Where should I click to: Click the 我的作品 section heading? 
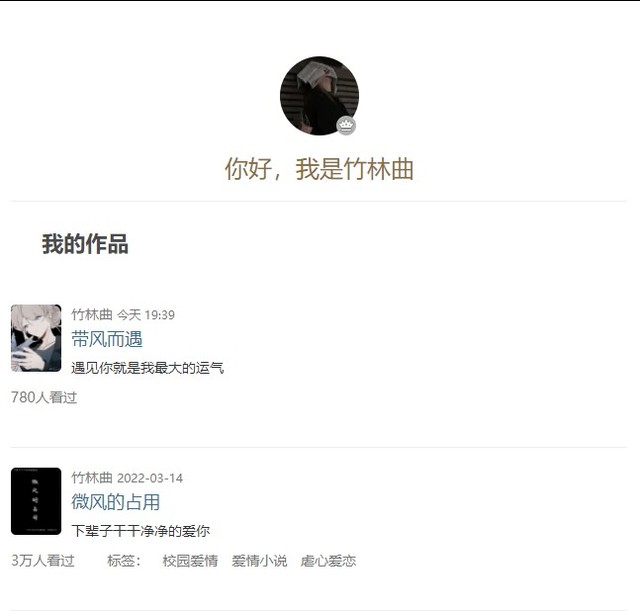85,244
